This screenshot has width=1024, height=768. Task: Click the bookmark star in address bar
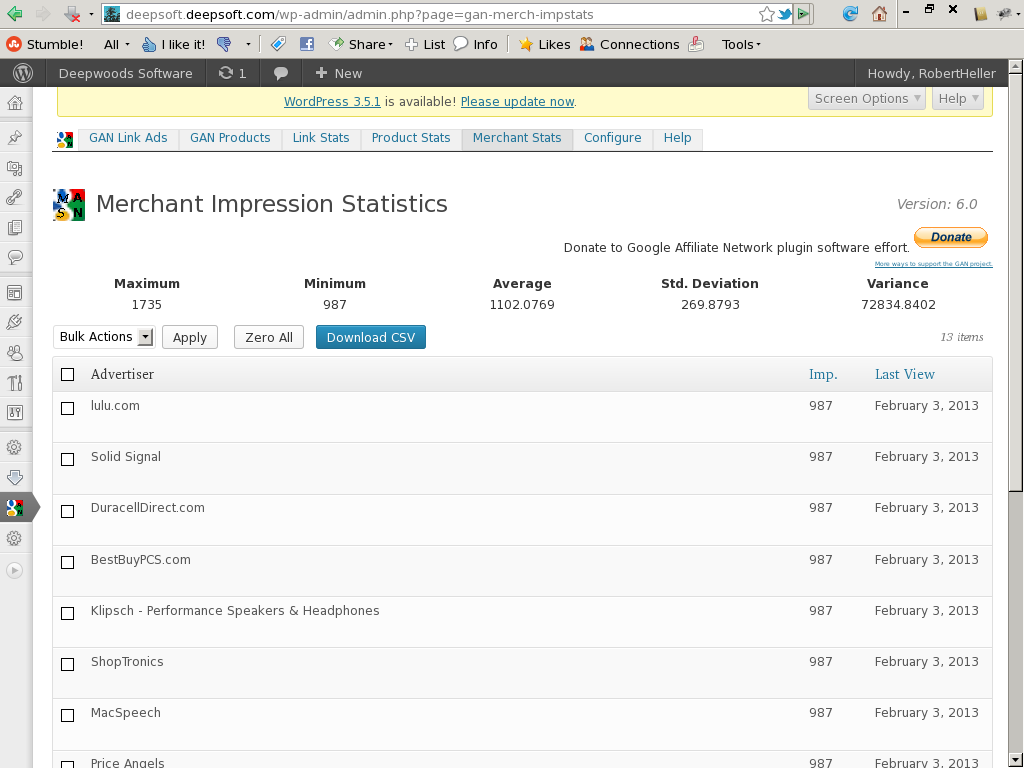[767, 14]
